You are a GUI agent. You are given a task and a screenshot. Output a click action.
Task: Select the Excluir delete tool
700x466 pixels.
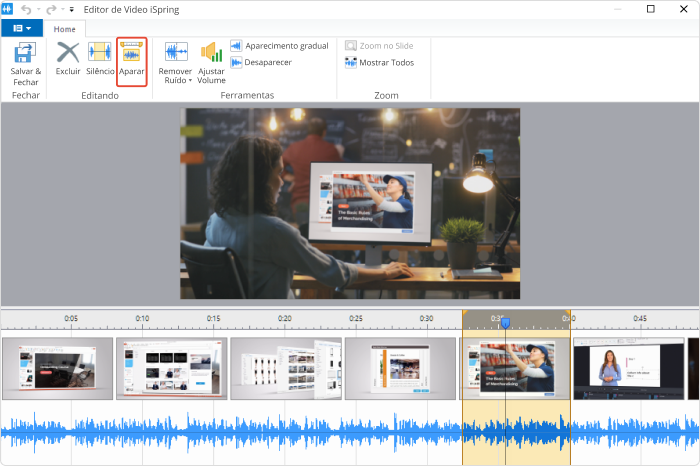pos(68,58)
